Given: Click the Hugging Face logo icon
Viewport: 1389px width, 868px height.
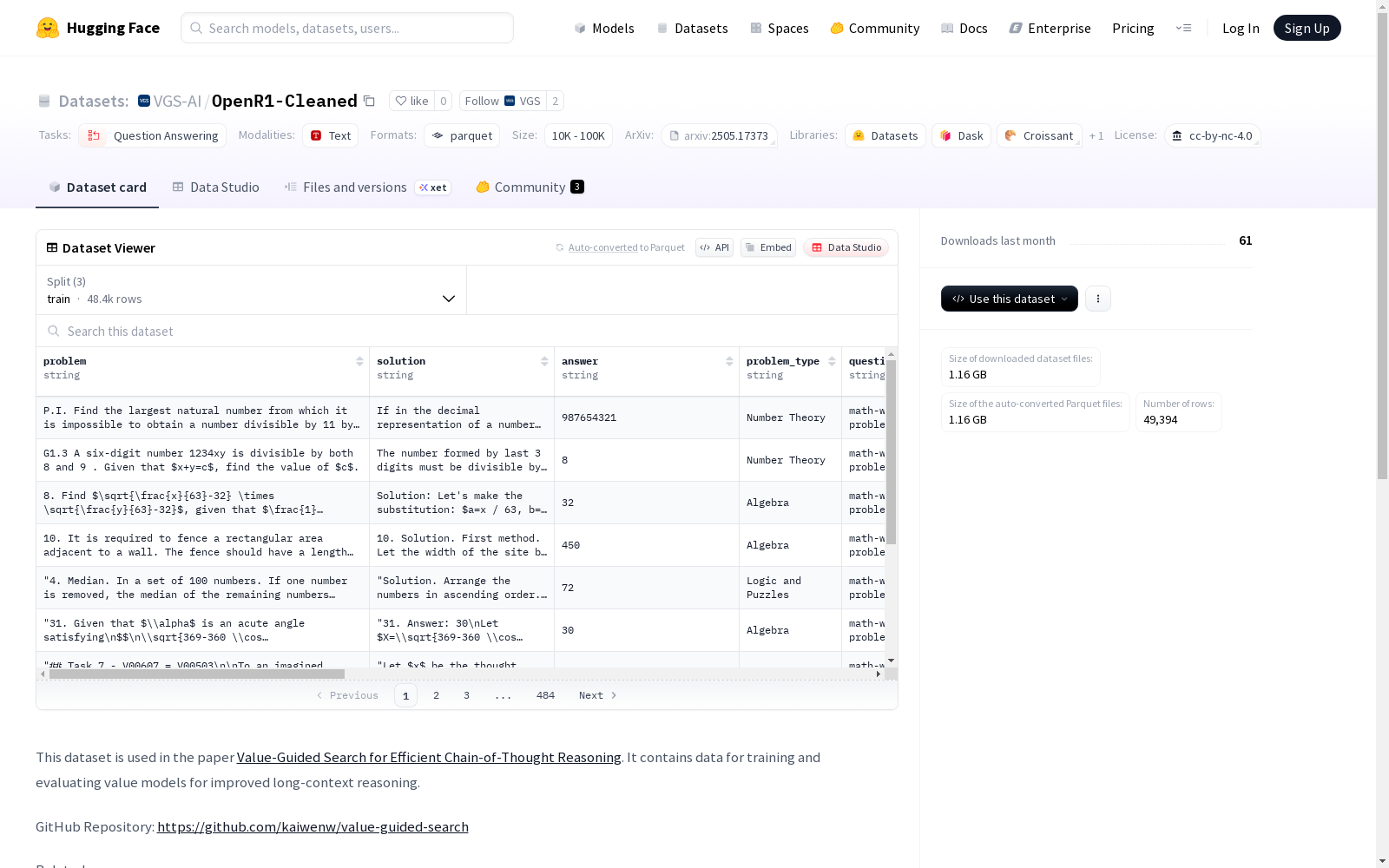Looking at the screenshot, I should [48, 28].
